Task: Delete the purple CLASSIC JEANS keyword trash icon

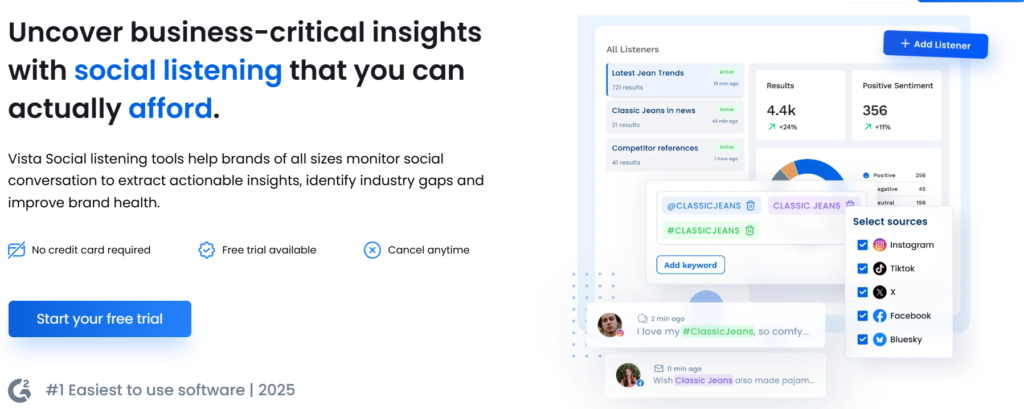Action: [x=850, y=205]
